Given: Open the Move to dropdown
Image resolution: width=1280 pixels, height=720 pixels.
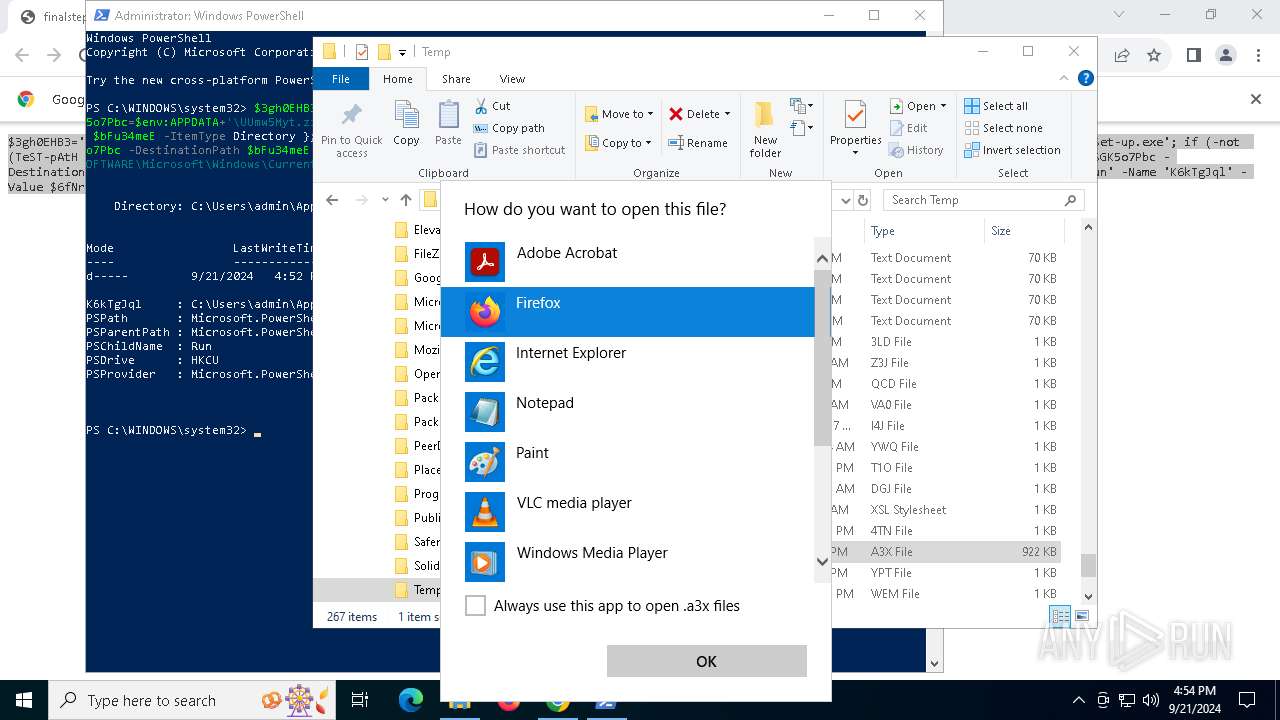Looking at the screenshot, I should (x=619, y=114).
